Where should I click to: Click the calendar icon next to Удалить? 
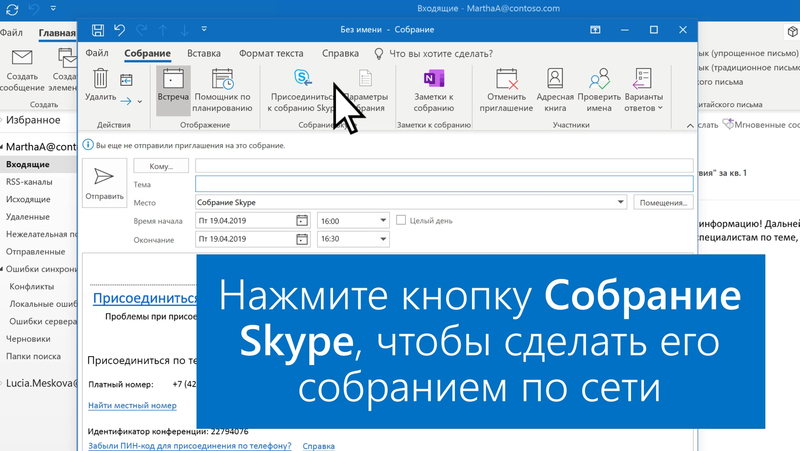(x=126, y=80)
